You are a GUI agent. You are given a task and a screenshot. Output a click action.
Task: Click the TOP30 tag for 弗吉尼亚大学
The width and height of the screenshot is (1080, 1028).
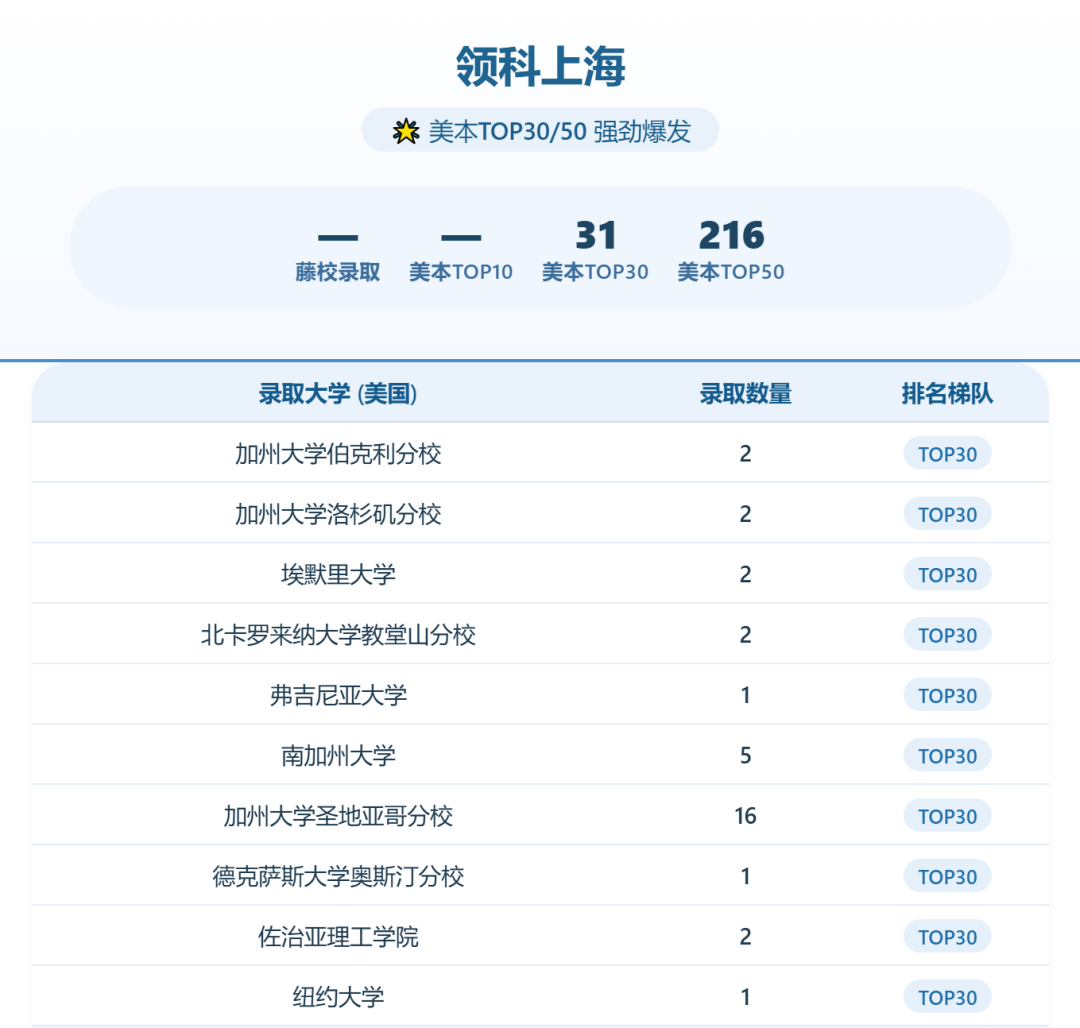click(948, 695)
